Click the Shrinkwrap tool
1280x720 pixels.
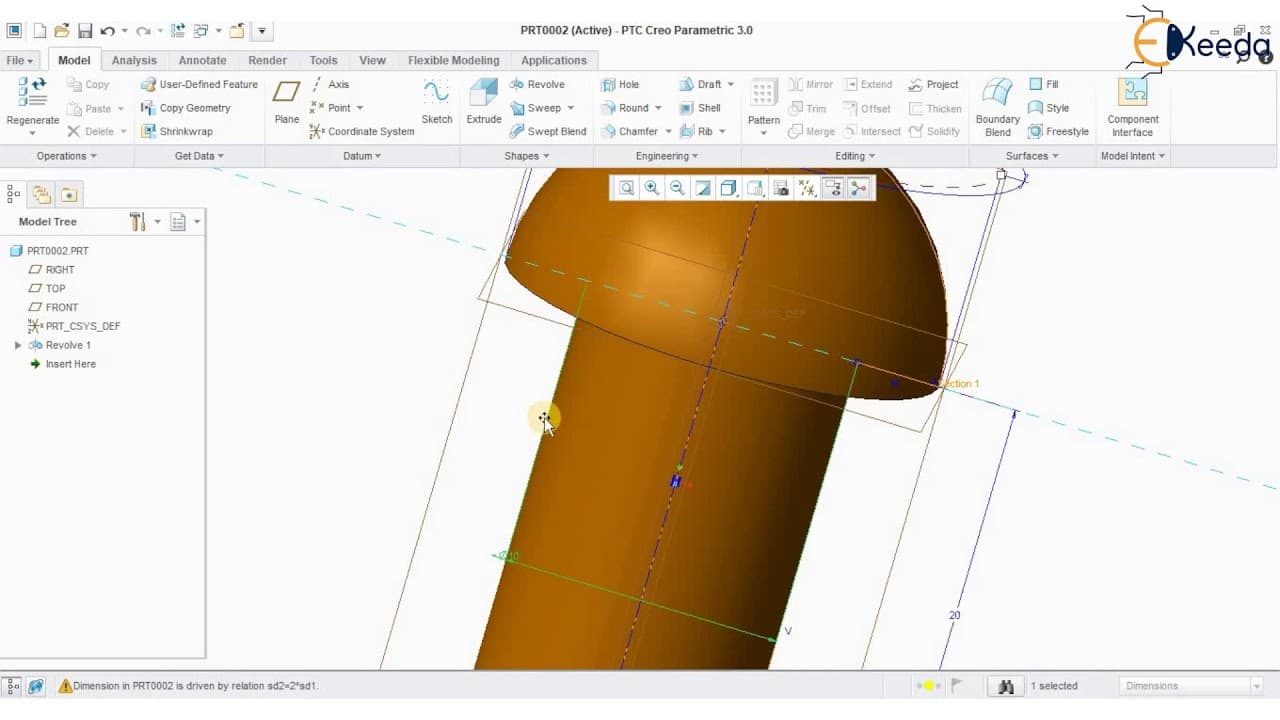point(176,131)
